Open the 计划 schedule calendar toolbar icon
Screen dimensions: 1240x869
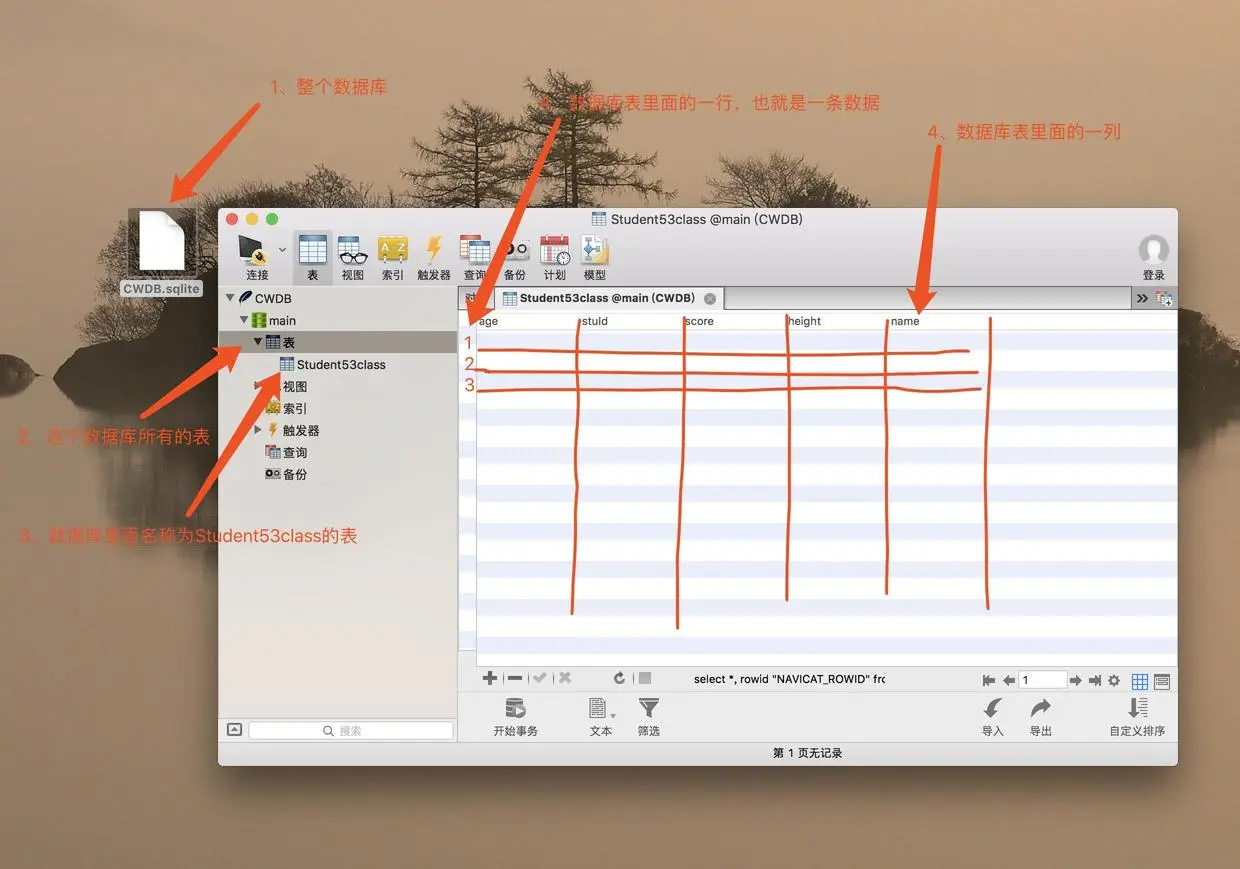[x=554, y=250]
